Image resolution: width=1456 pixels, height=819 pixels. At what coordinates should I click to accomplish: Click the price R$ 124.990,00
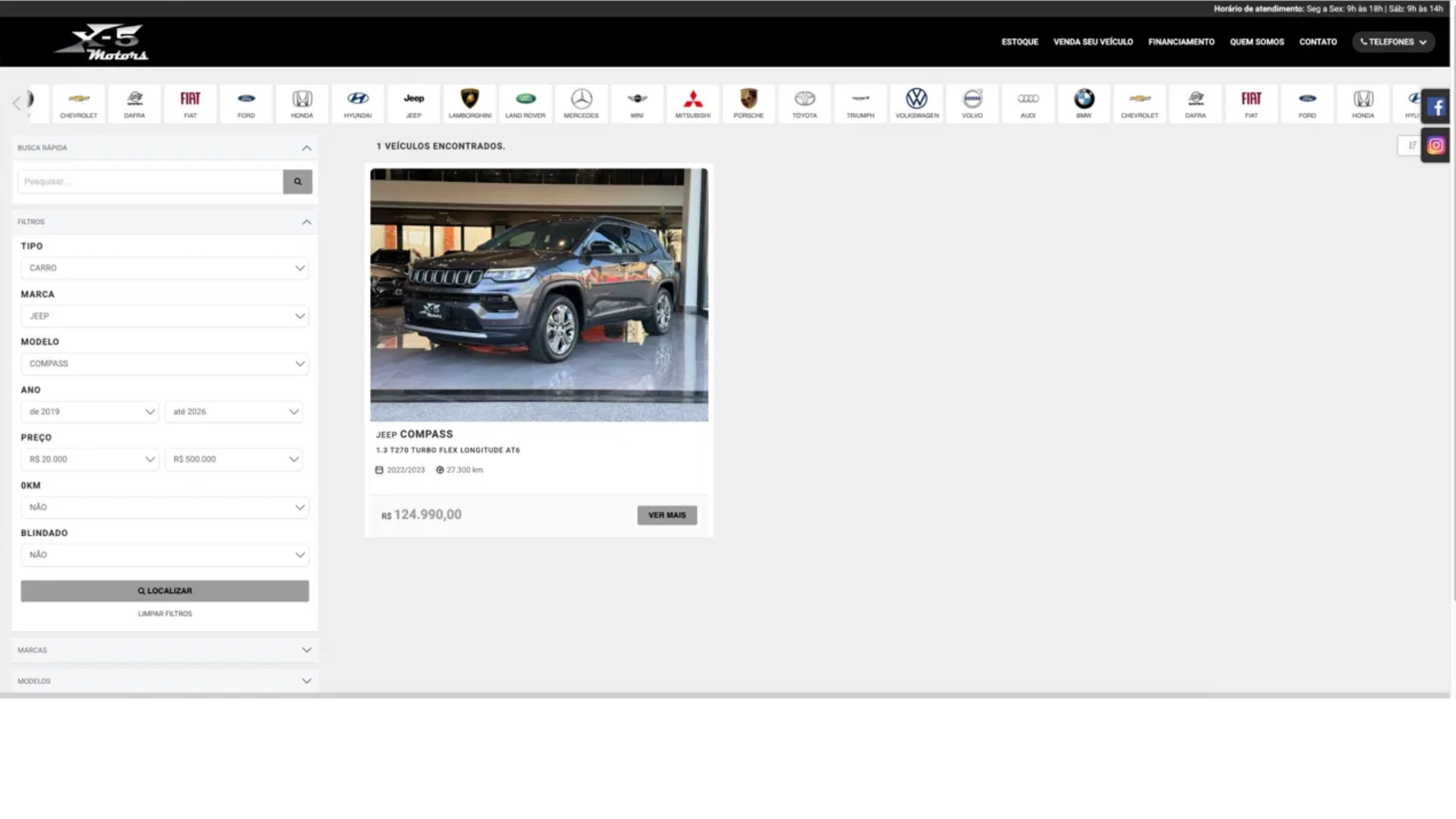click(422, 515)
